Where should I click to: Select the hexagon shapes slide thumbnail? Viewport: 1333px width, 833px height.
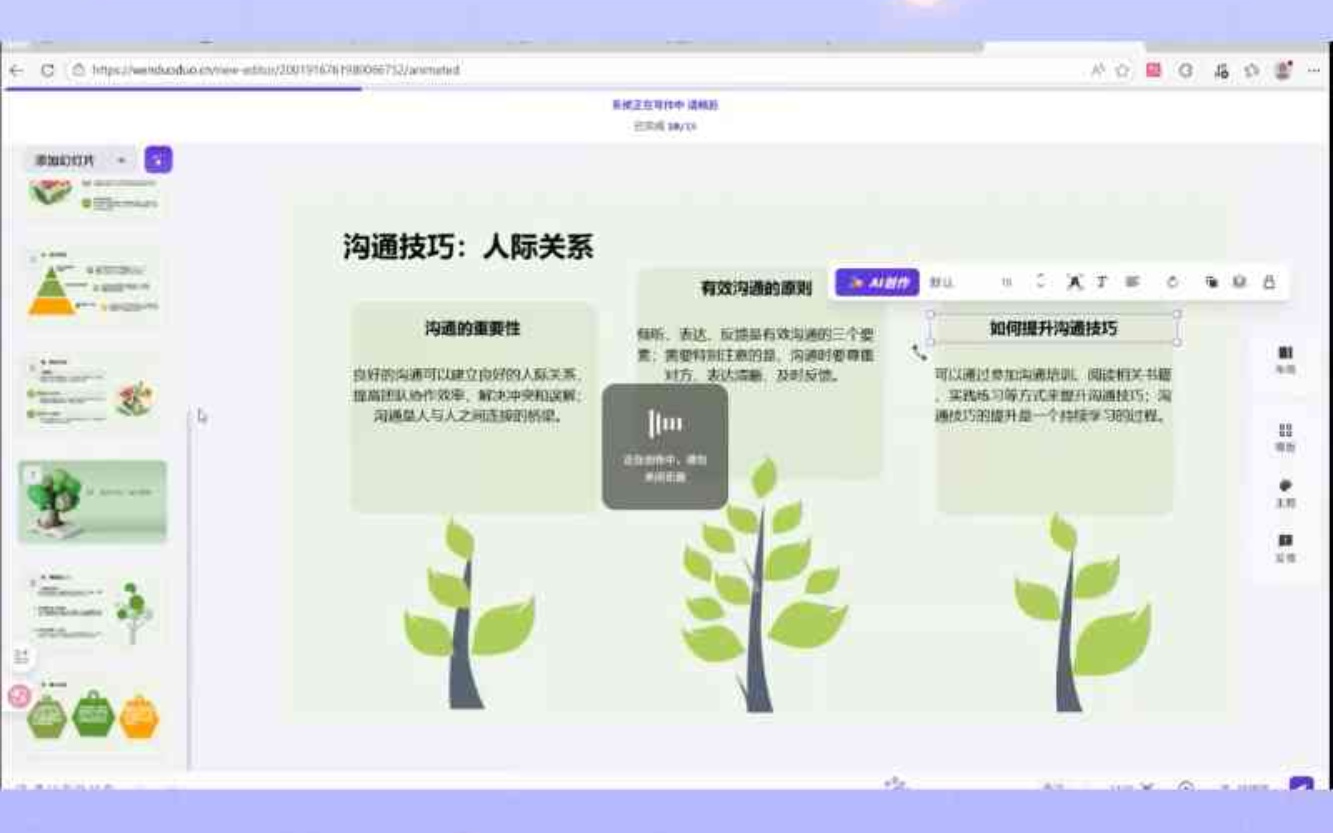point(92,714)
